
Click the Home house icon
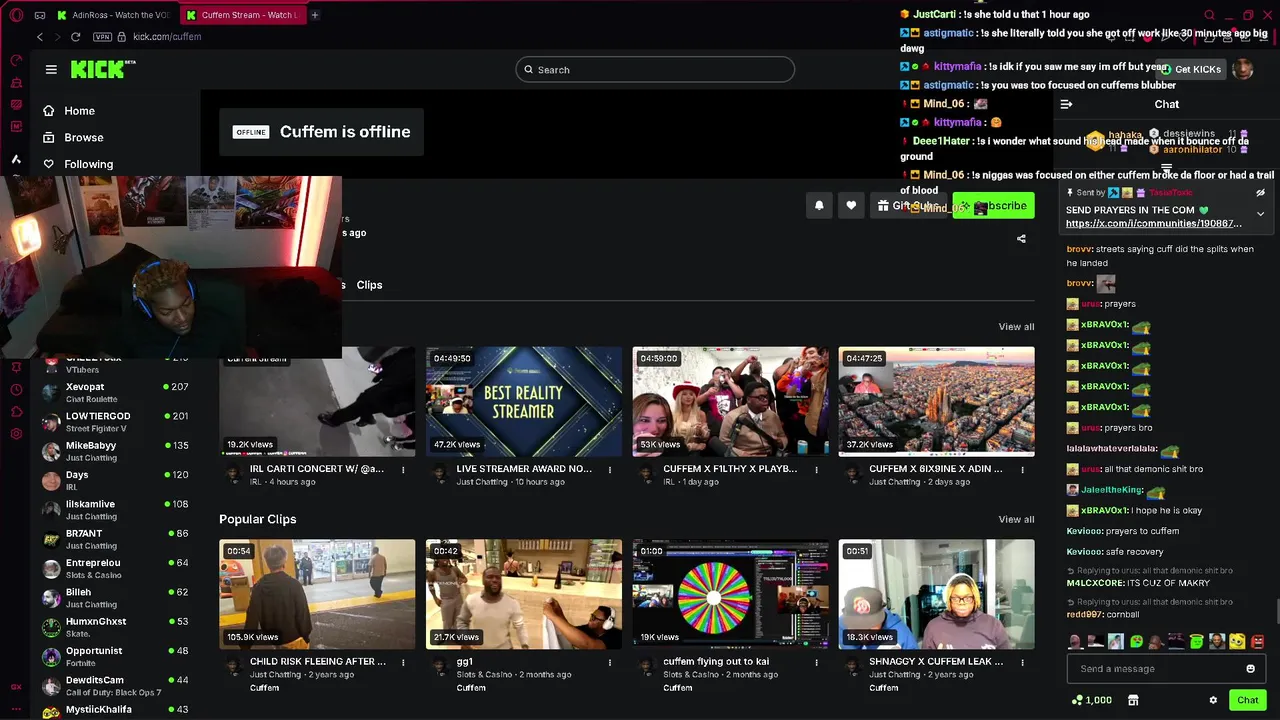[x=48, y=111]
